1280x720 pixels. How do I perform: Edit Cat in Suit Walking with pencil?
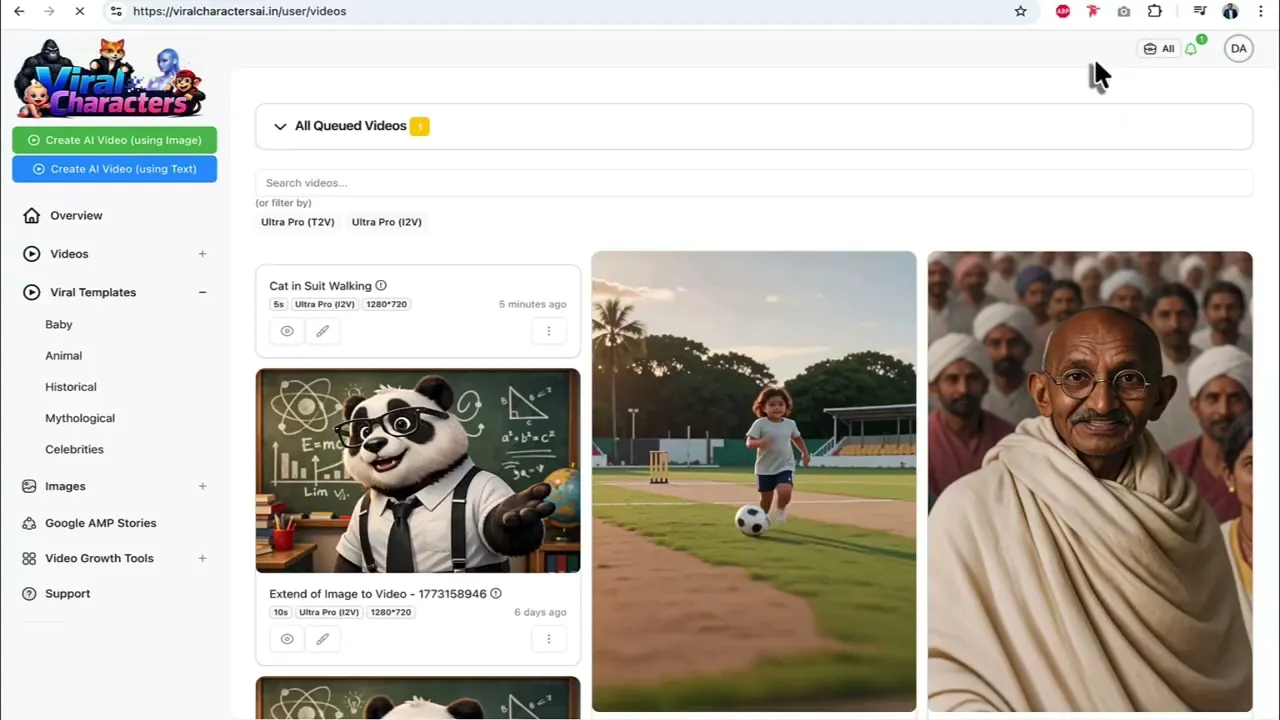pyautogui.click(x=322, y=331)
